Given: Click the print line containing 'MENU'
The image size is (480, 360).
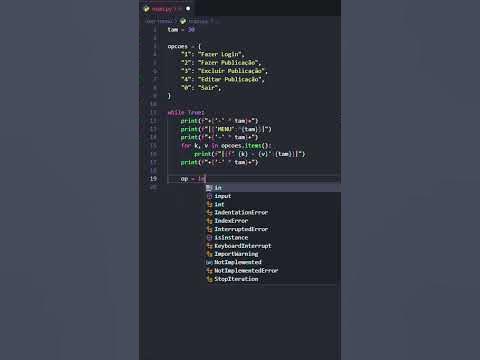Looking at the screenshot, I should [x=226, y=129].
